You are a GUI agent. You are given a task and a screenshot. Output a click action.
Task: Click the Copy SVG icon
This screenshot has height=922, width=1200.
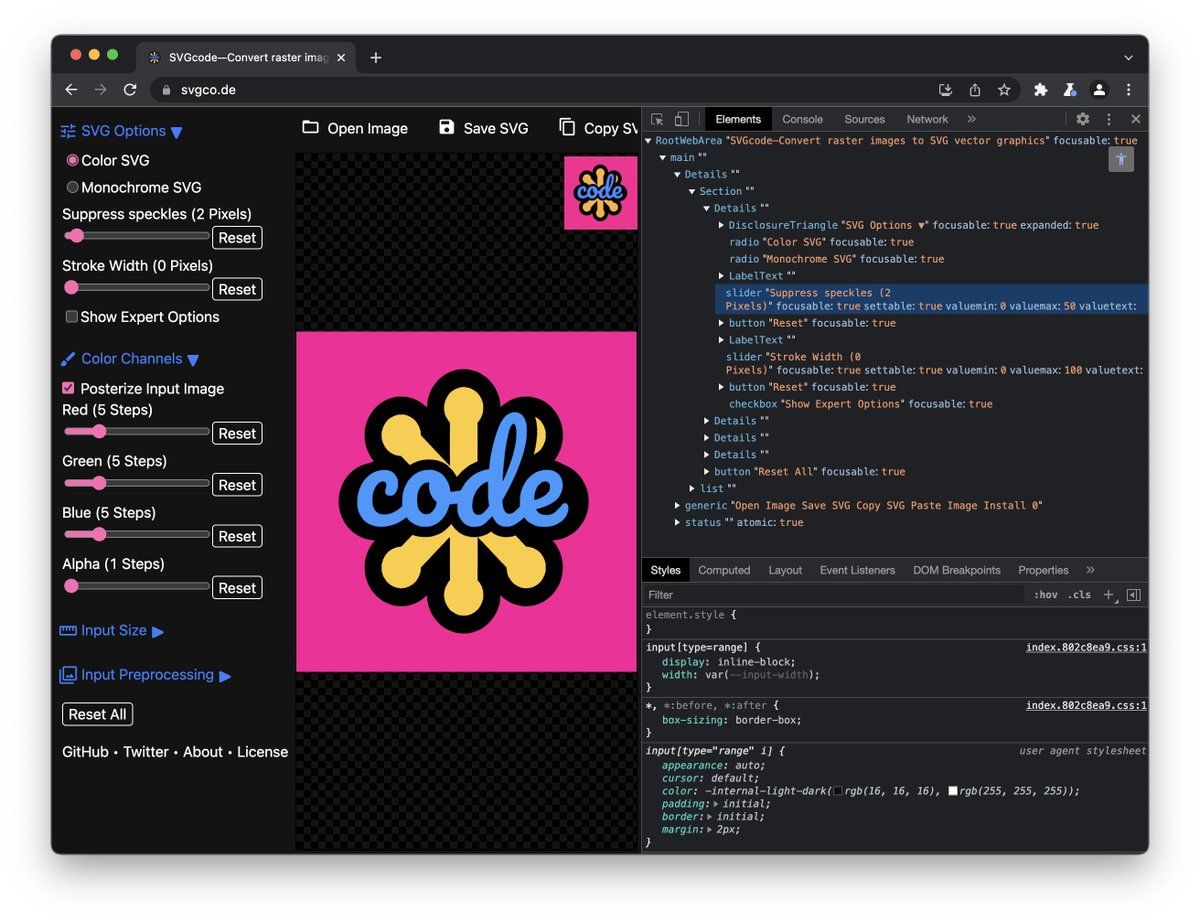point(567,127)
